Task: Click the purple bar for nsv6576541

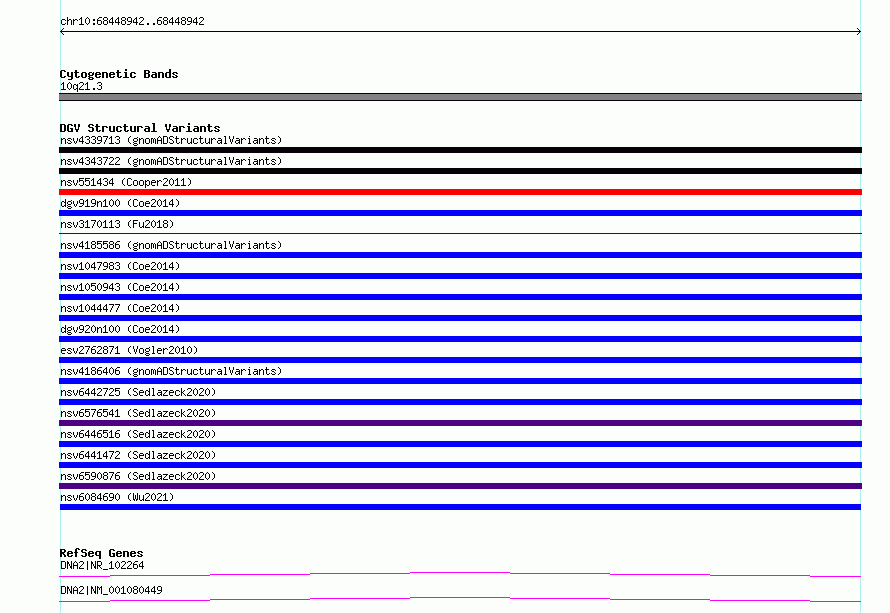Action: tap(460, 423)
